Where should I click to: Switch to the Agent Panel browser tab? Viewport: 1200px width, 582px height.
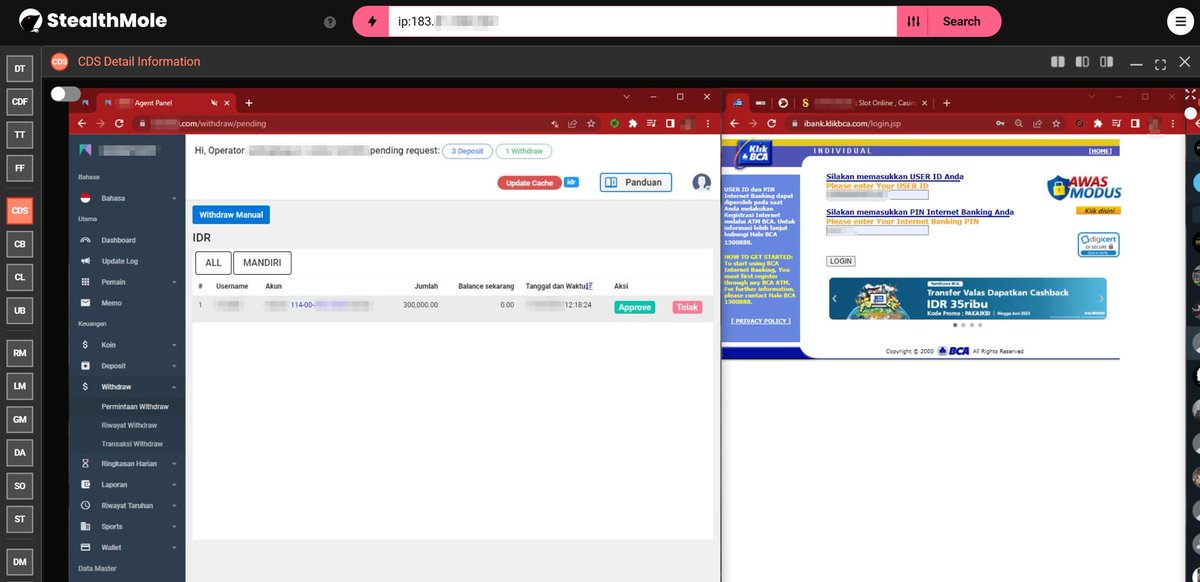coord(165,103)
